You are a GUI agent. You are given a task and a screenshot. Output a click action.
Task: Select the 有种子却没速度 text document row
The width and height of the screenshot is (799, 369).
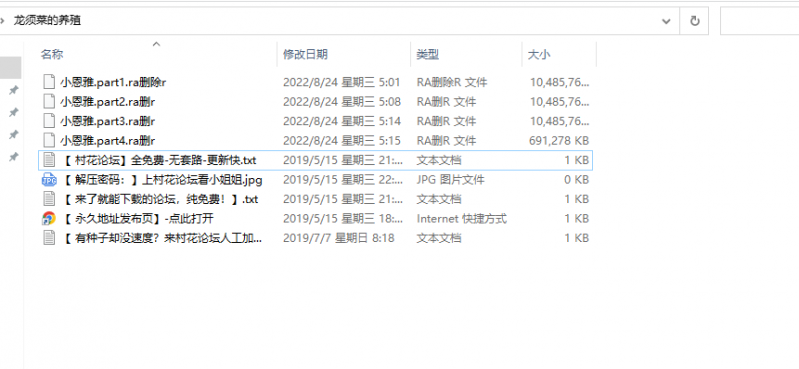(315, 238)
